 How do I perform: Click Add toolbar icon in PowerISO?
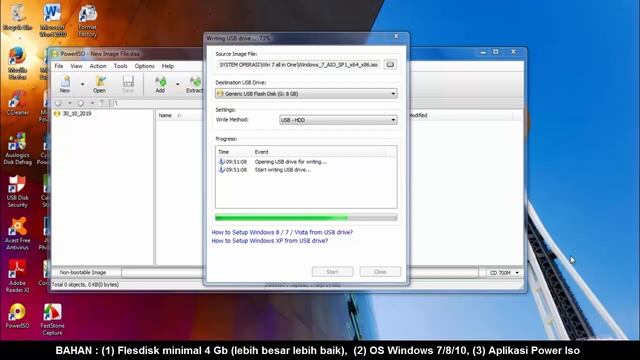coord(160,84)
